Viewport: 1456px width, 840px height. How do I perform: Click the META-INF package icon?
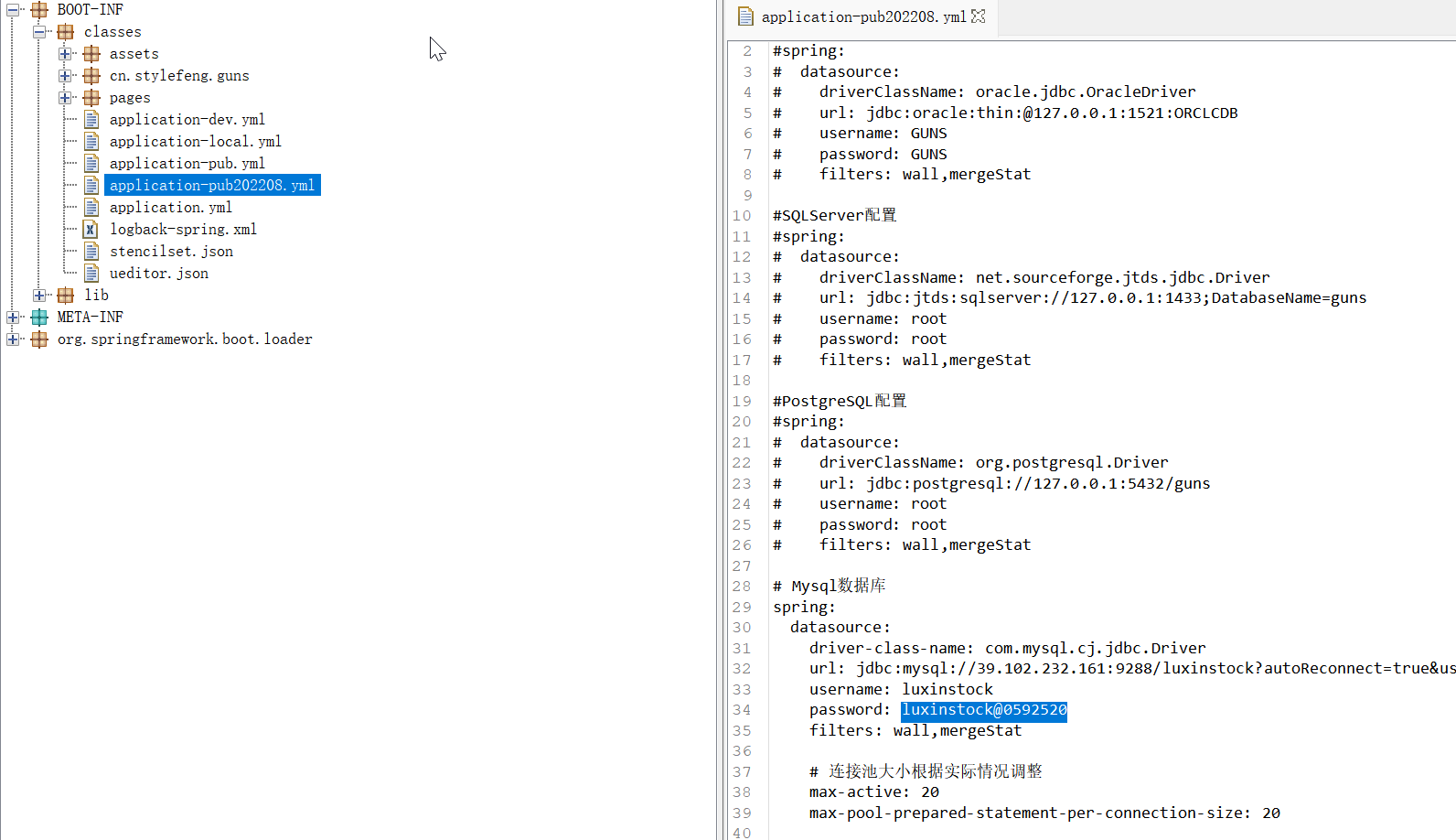[x=39, y=318]
